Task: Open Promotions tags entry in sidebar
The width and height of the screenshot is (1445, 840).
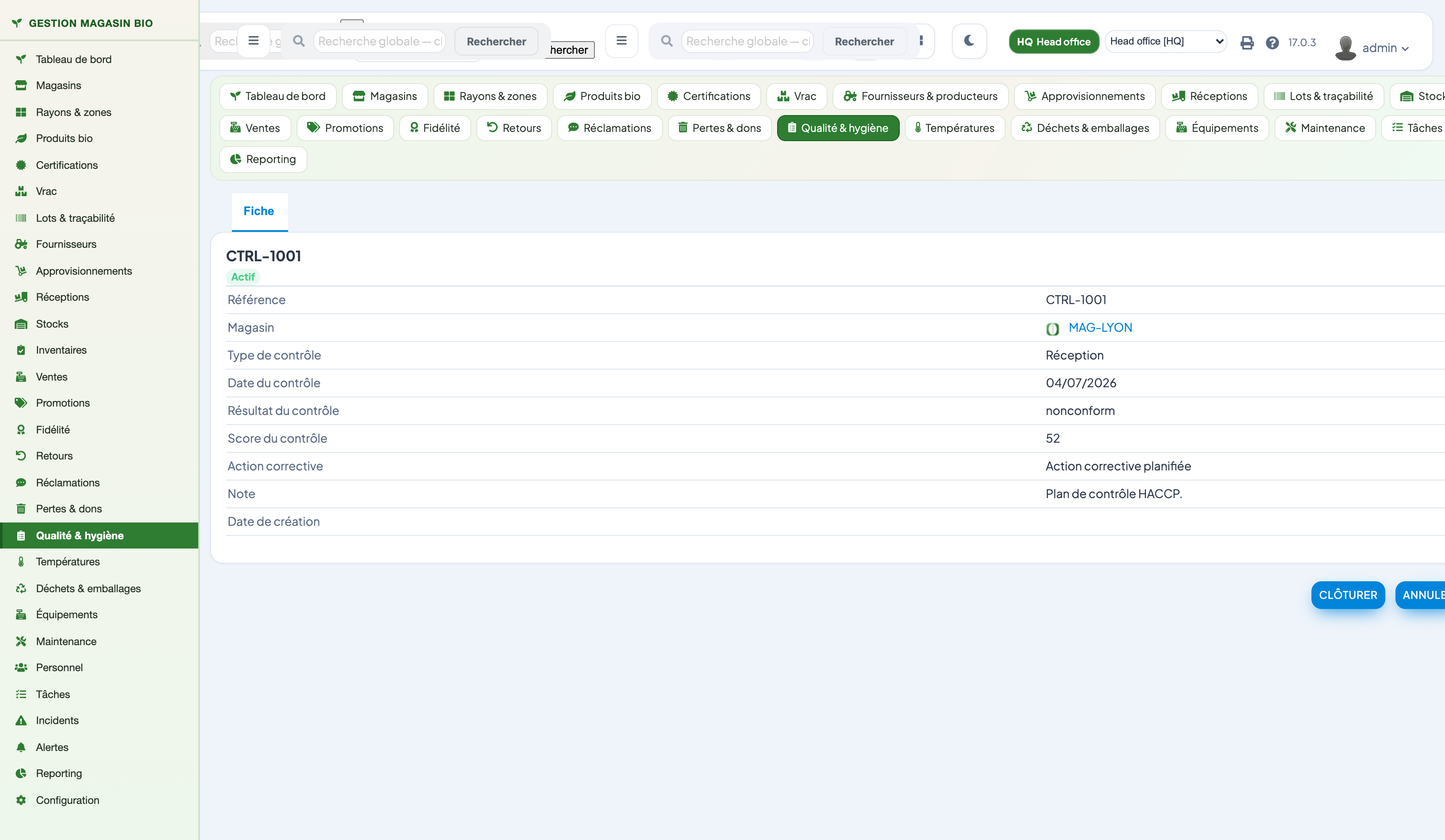Action: click(99, 403)
